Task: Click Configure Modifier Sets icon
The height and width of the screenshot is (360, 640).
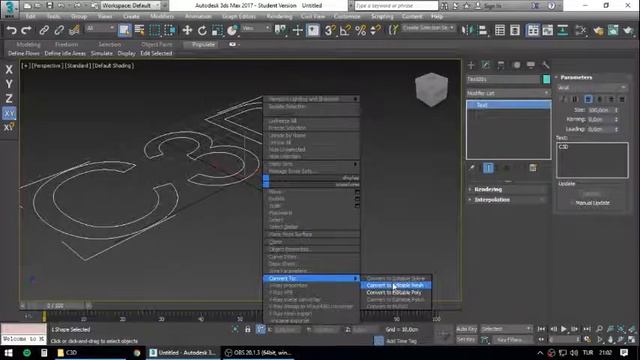Action: tap(533, 168)
